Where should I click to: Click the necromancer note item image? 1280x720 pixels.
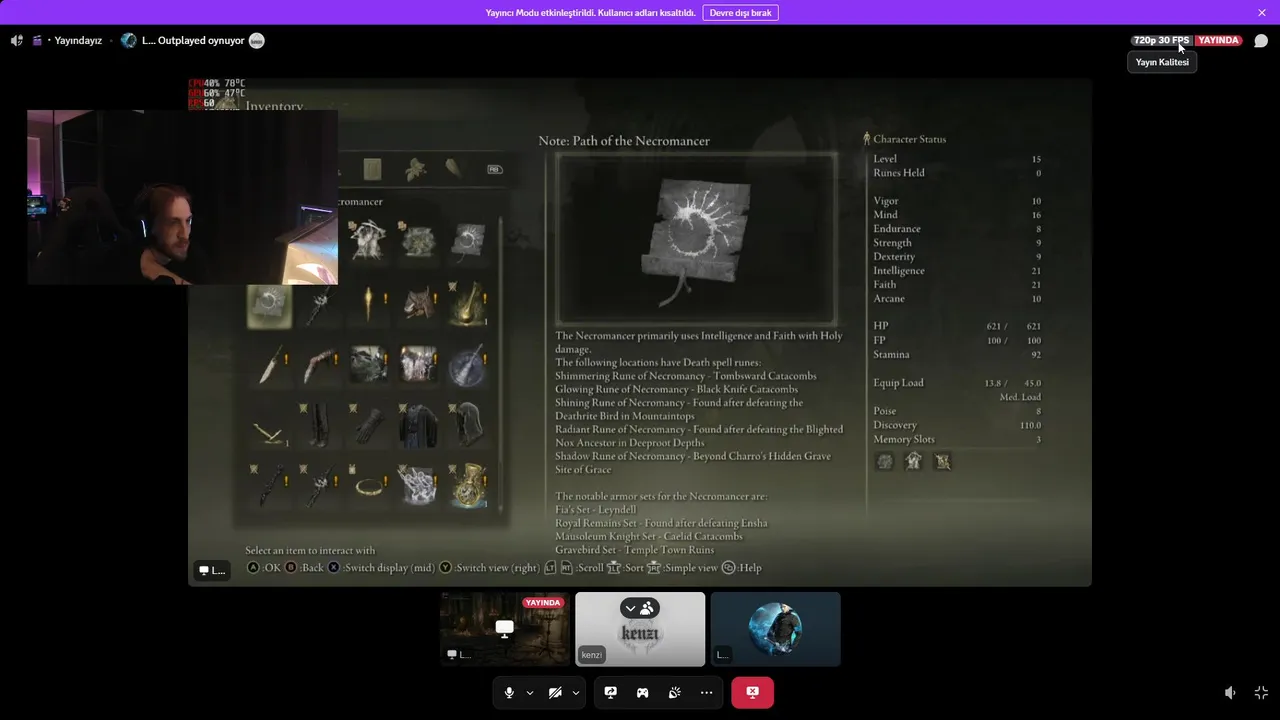[x=696, y=238]
